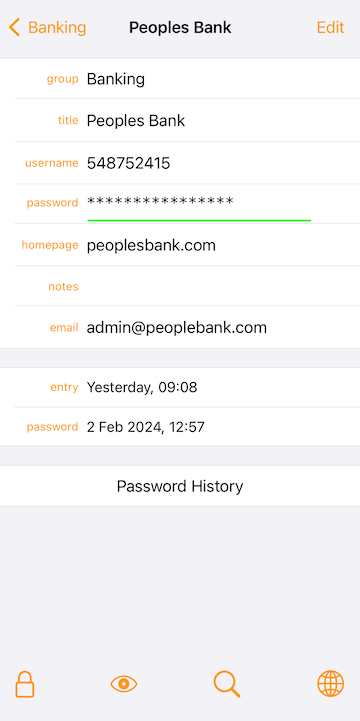Open peoplesbank.com homepage link

[151, 245]
